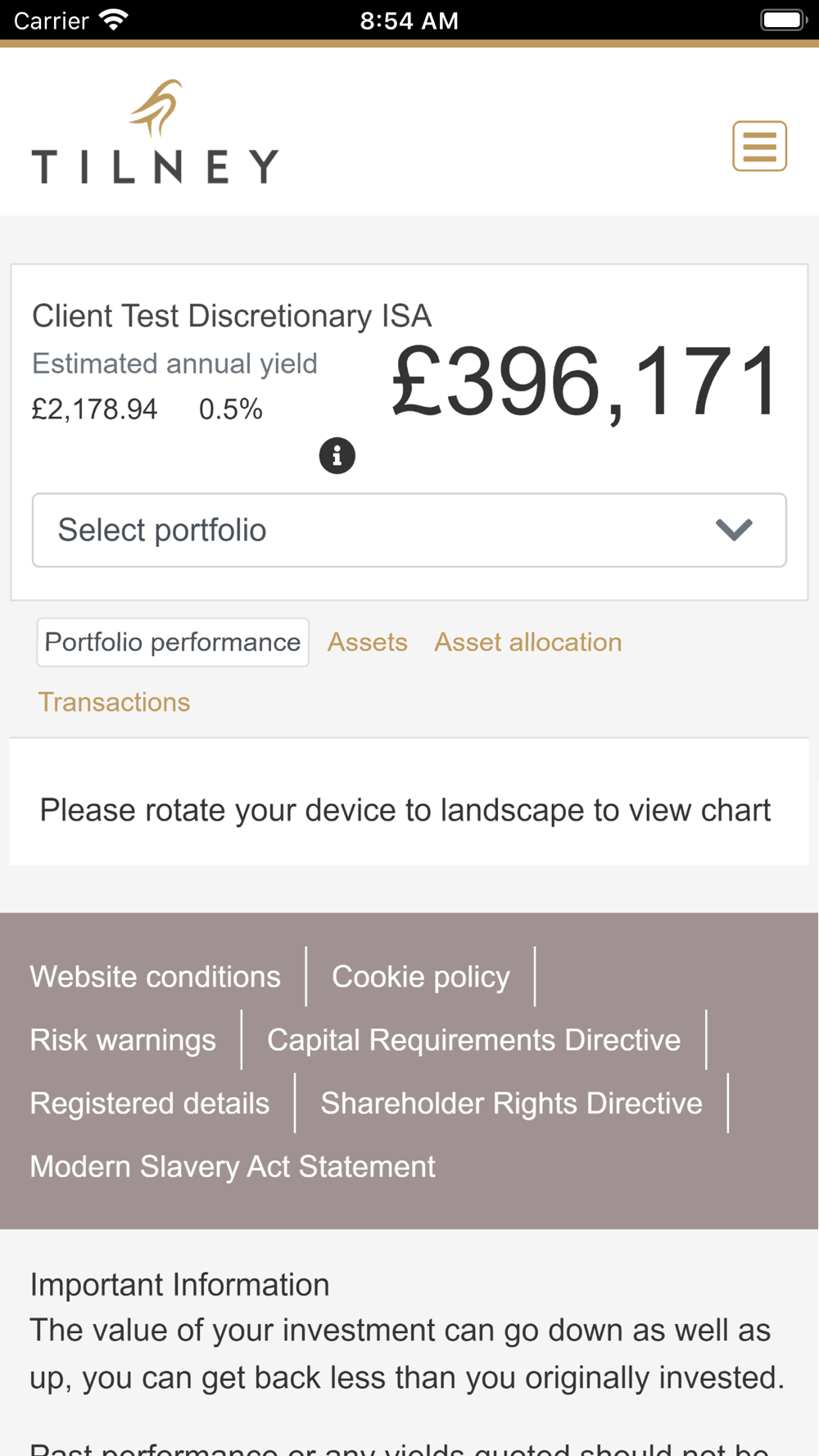Tap the Client Test Discretionary ISA title
The height and width of the screenshot is (1456, 819).
(x=232, y=316)
